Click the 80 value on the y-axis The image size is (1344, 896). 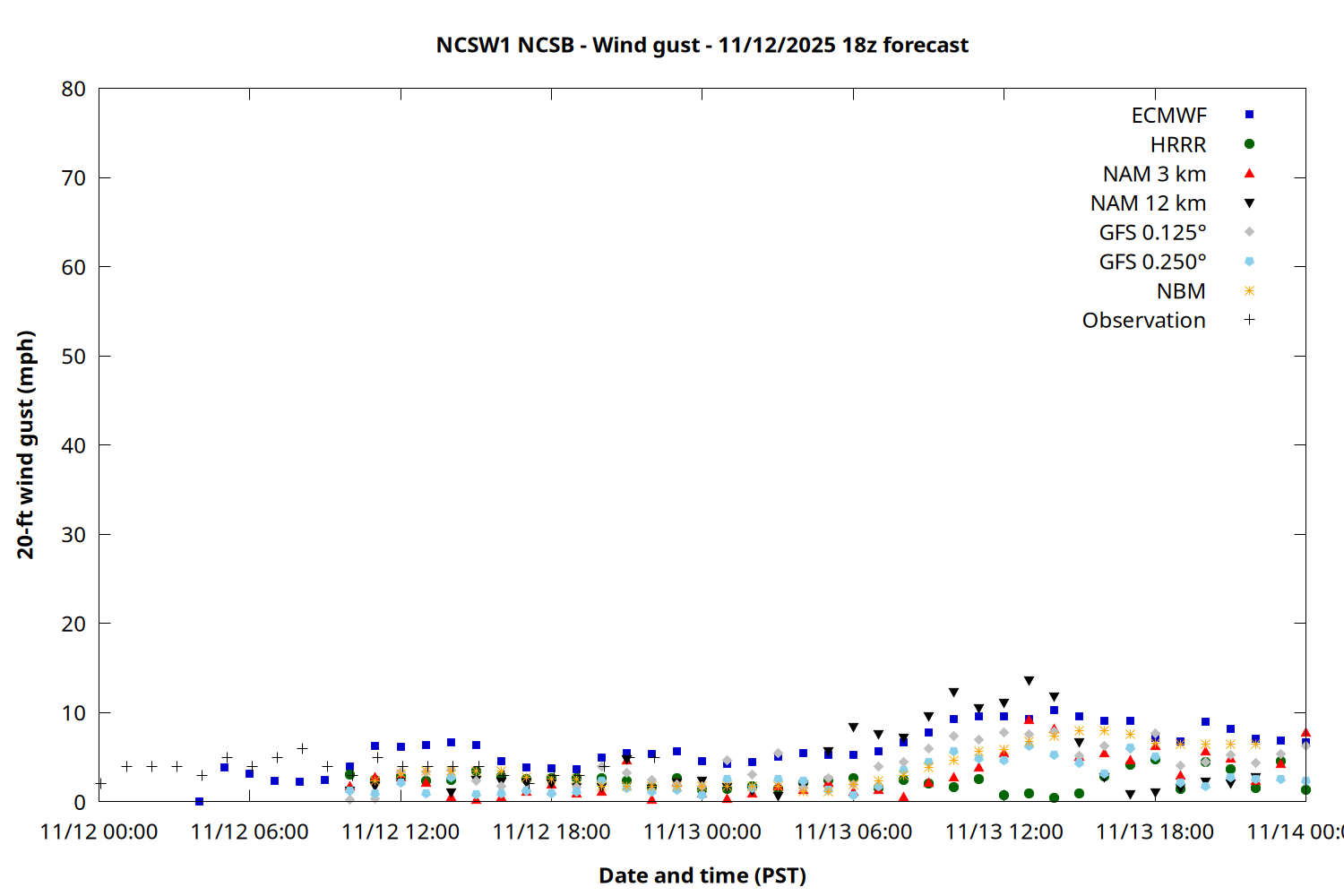click(73, 89)
